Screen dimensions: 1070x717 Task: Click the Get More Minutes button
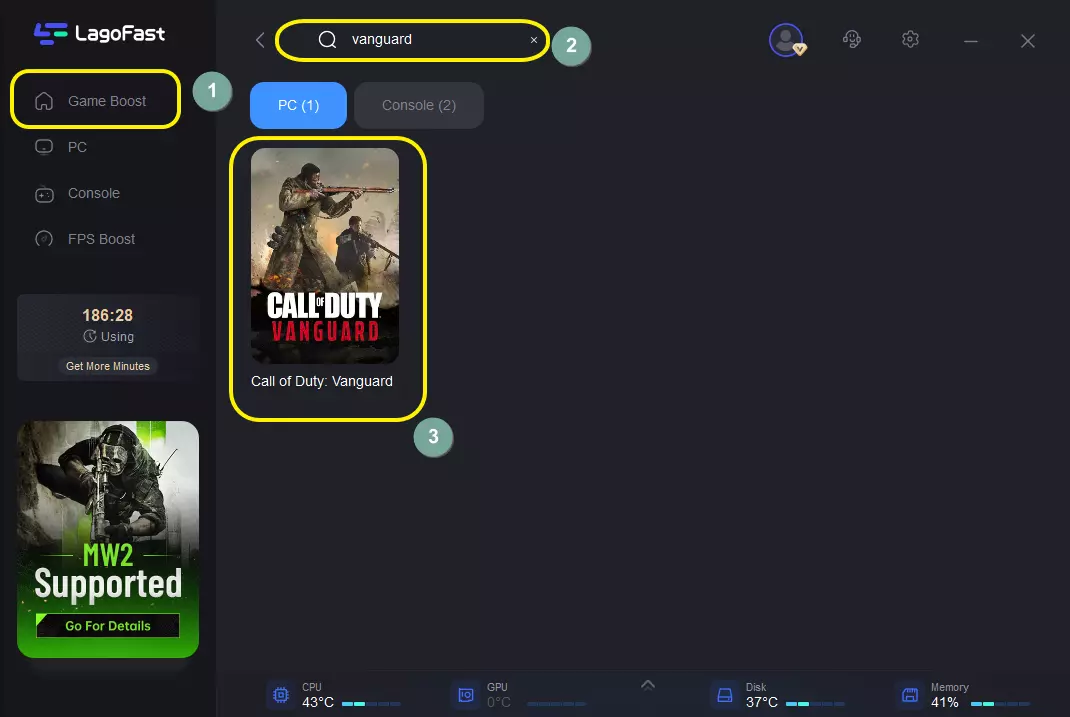(108, 366)
